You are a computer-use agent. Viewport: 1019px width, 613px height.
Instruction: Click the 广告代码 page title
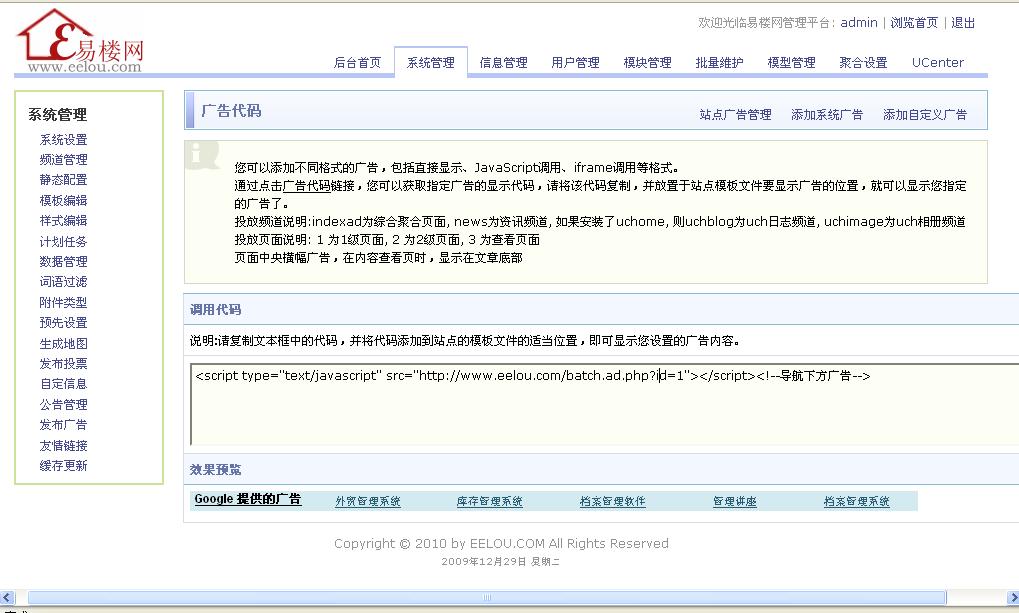point(231,111)
